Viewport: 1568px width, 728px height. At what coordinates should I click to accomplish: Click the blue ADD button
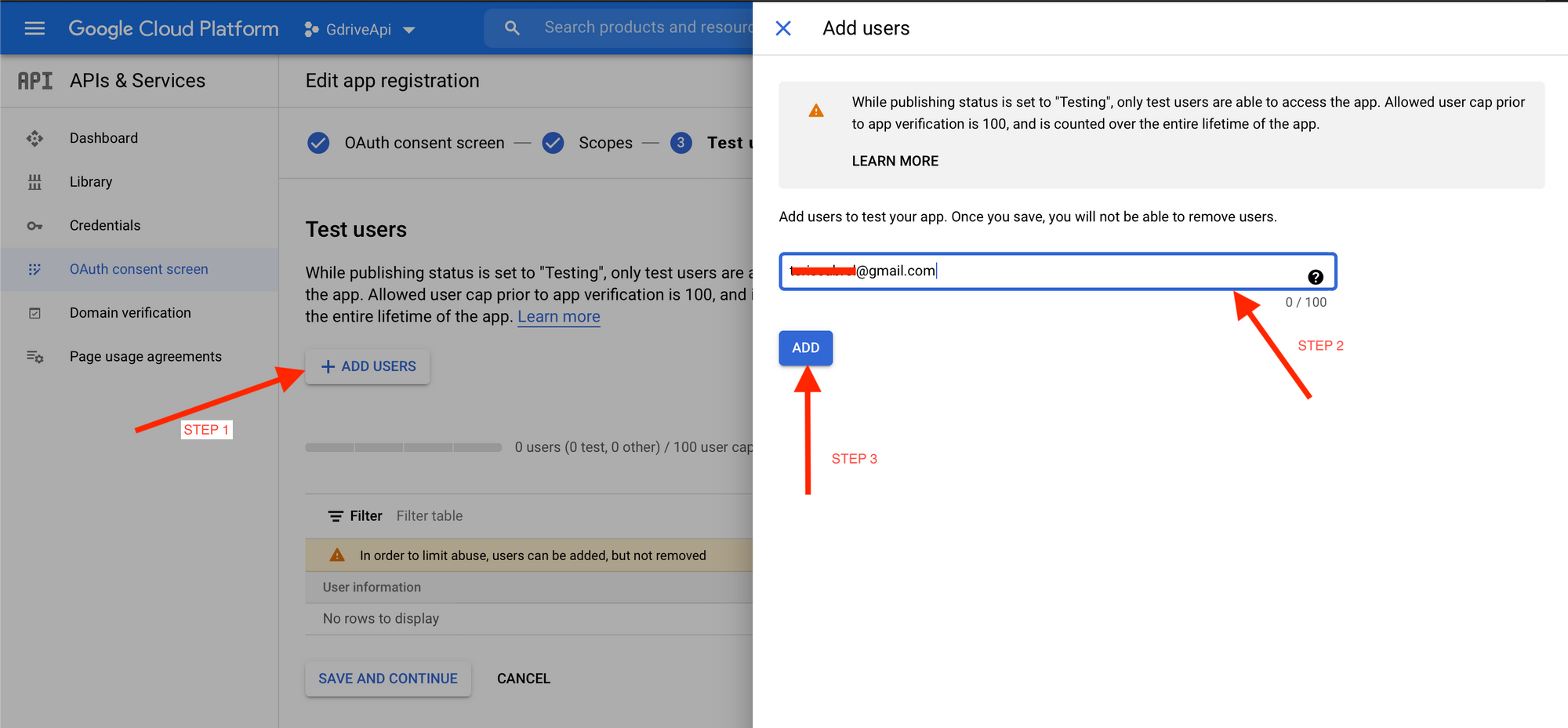[806, 348]
